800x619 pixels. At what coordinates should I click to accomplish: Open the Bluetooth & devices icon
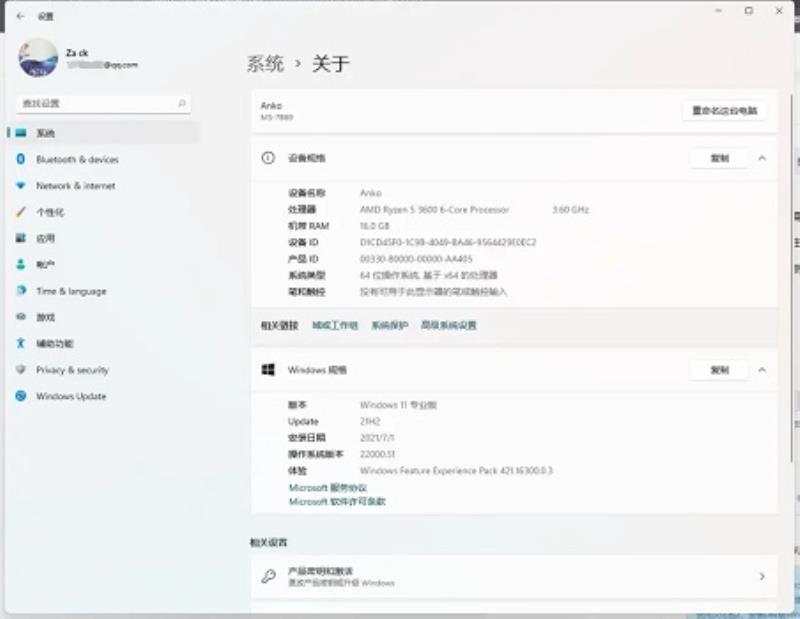pyautogui.click(x=20, y=159)
